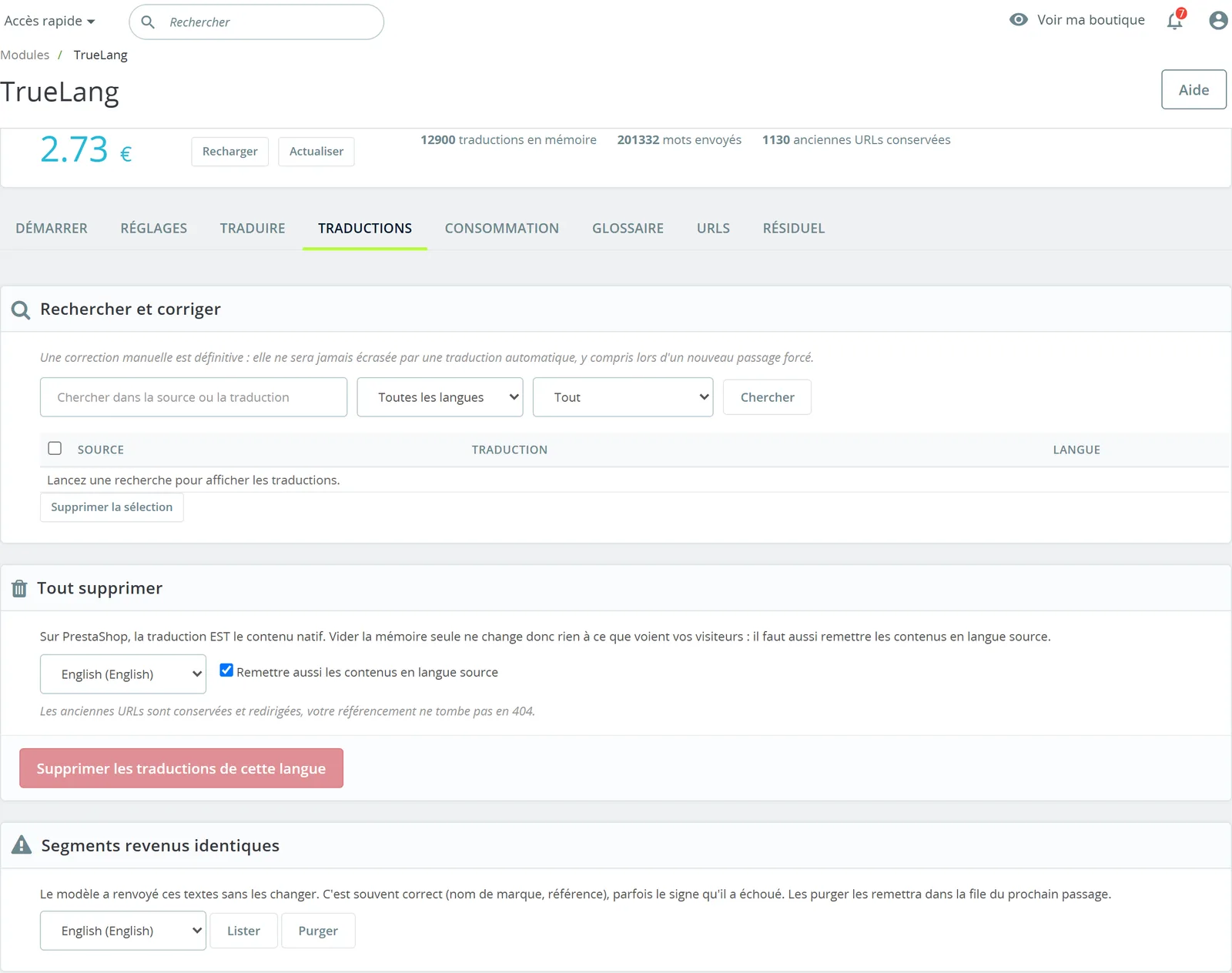1232x973 pixels.
Task: Open the Toutes les langues dropdown
Action: [440, 397]
